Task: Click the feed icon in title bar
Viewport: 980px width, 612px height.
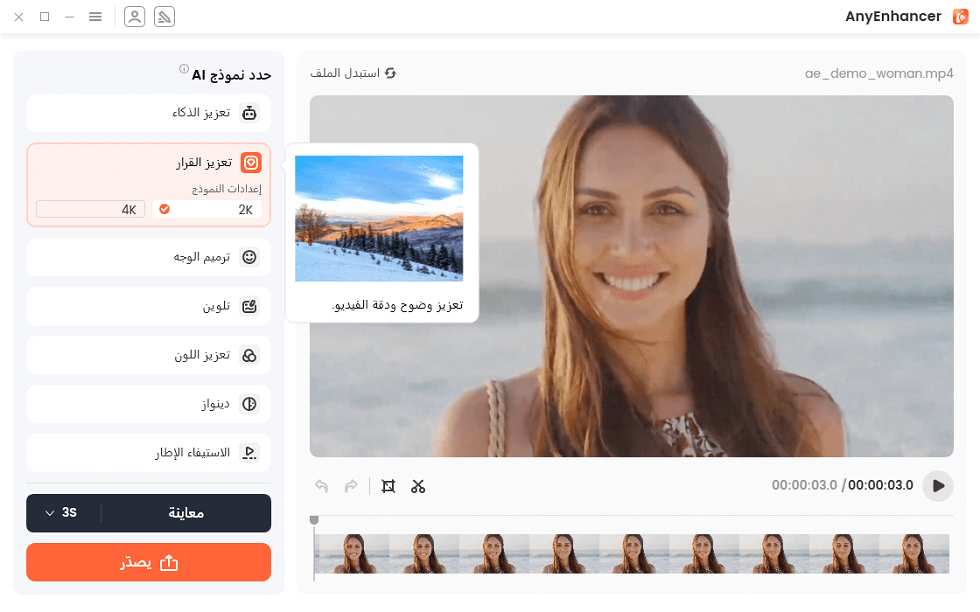Action: tap(165, 17)
